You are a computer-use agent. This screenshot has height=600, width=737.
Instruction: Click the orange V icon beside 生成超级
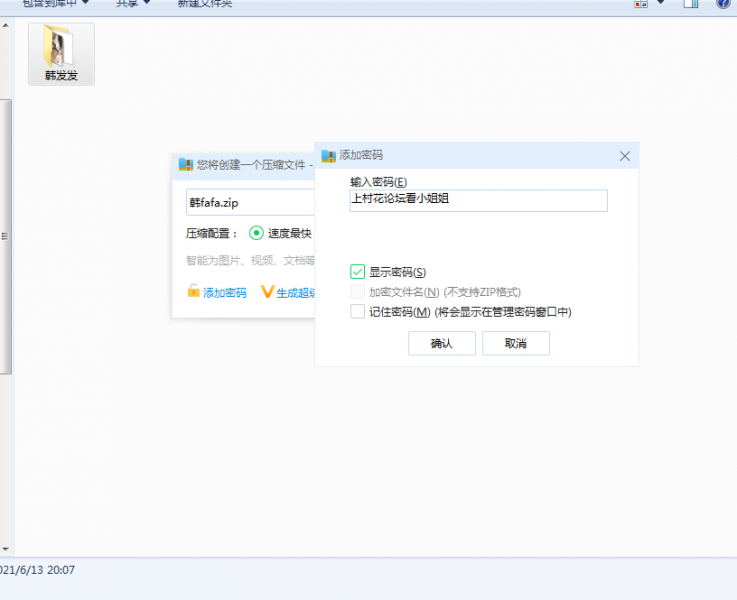point(266,292)
